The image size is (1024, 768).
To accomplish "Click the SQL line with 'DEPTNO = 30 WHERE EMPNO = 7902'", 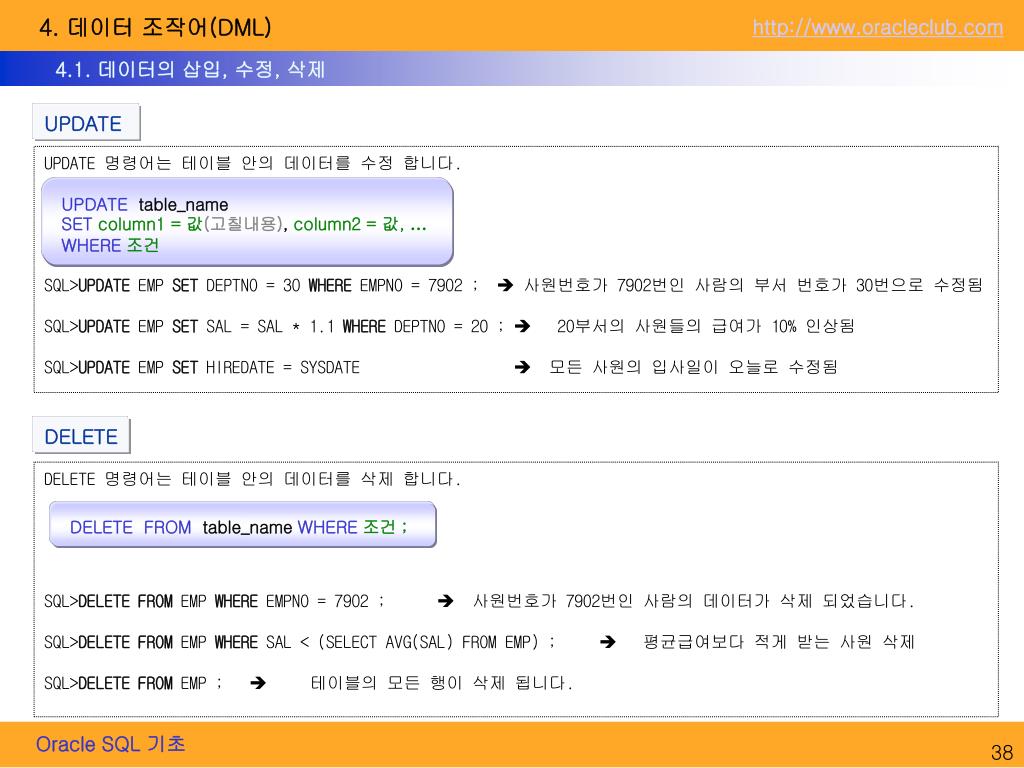I will [261, 285].
